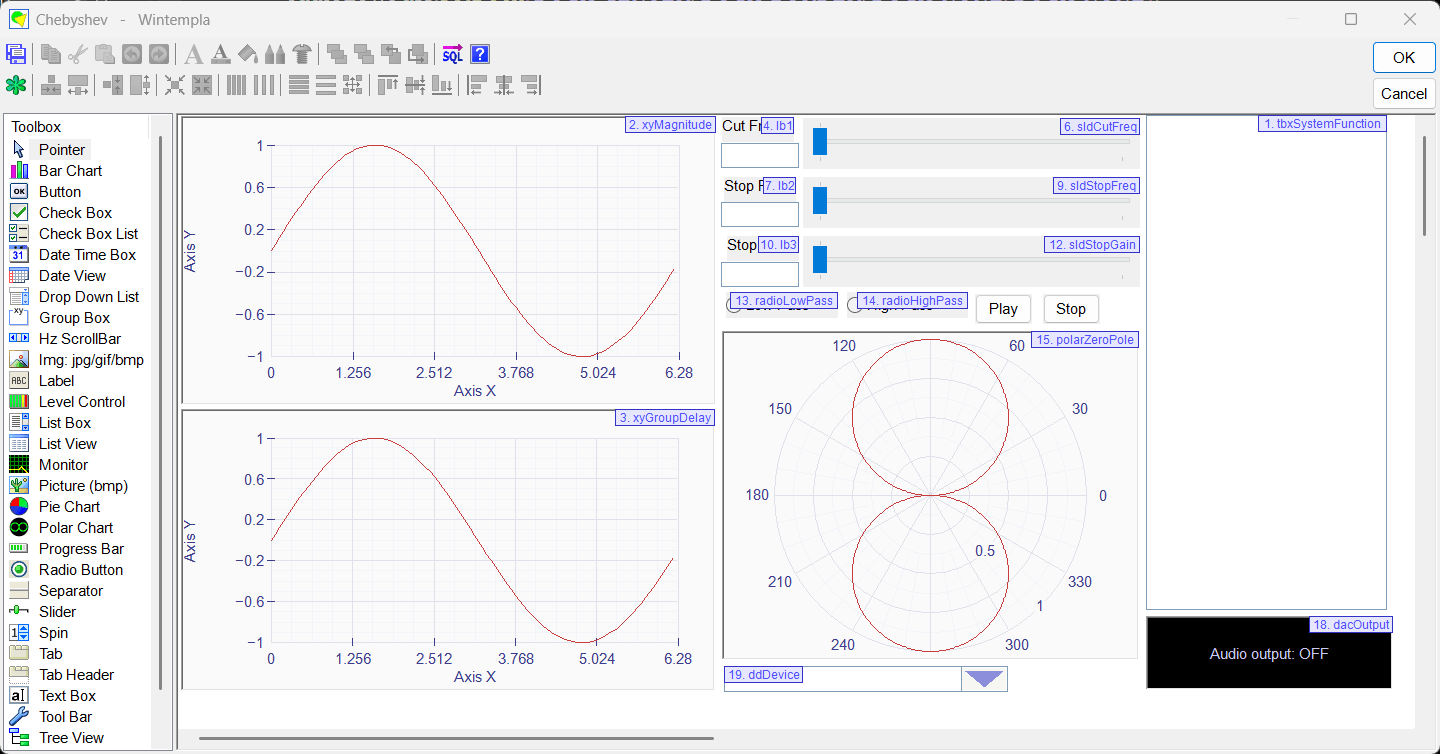
Task: Select Tree View in the Toolbox
Action: (x=71, y=738)
